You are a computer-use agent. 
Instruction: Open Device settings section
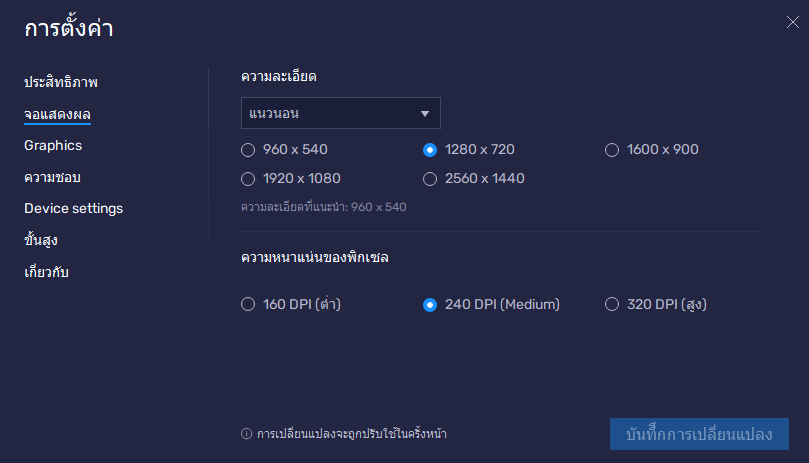click(x=73, y=208)
